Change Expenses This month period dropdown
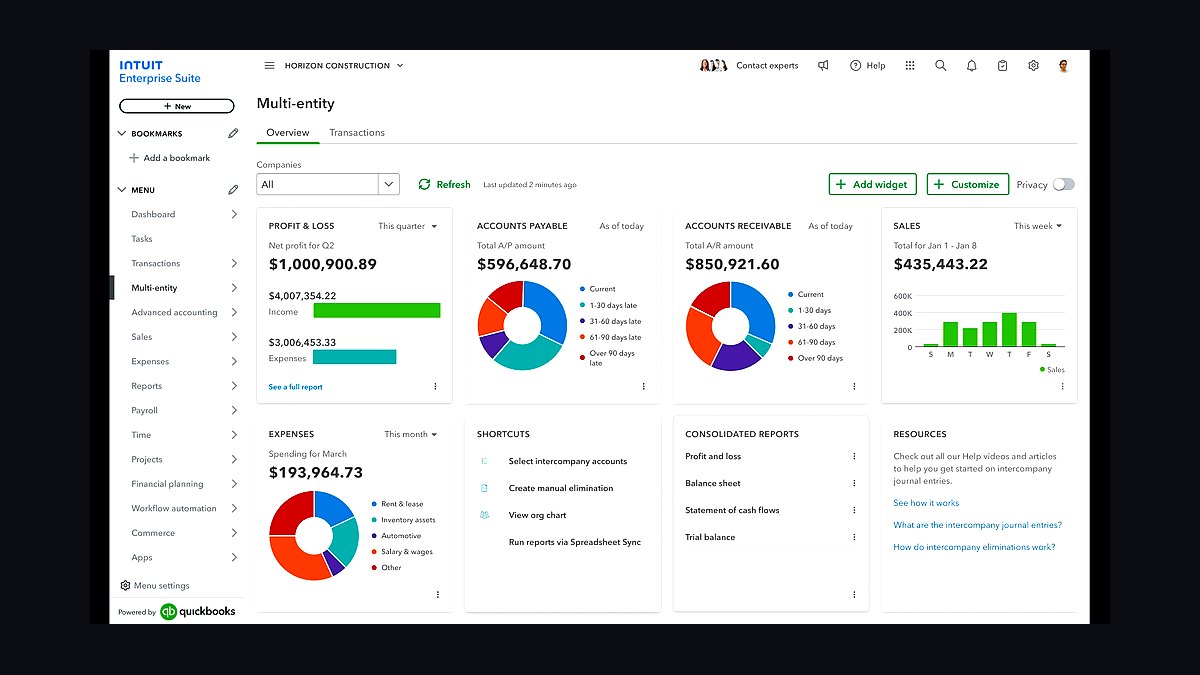Screen dimensions: 1200x675 (x=411, y=434)
